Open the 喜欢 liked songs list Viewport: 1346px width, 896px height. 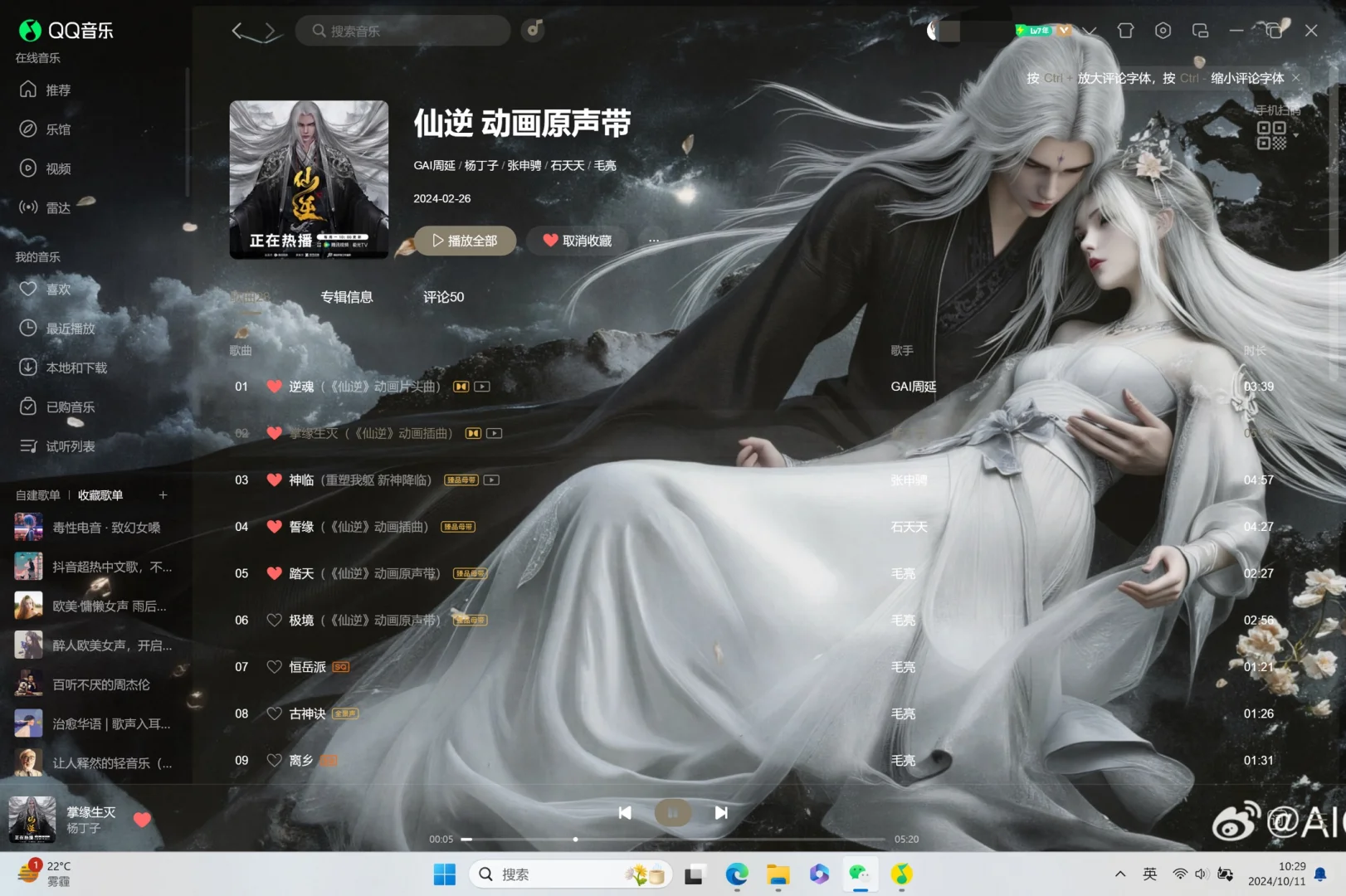[46, 289]
